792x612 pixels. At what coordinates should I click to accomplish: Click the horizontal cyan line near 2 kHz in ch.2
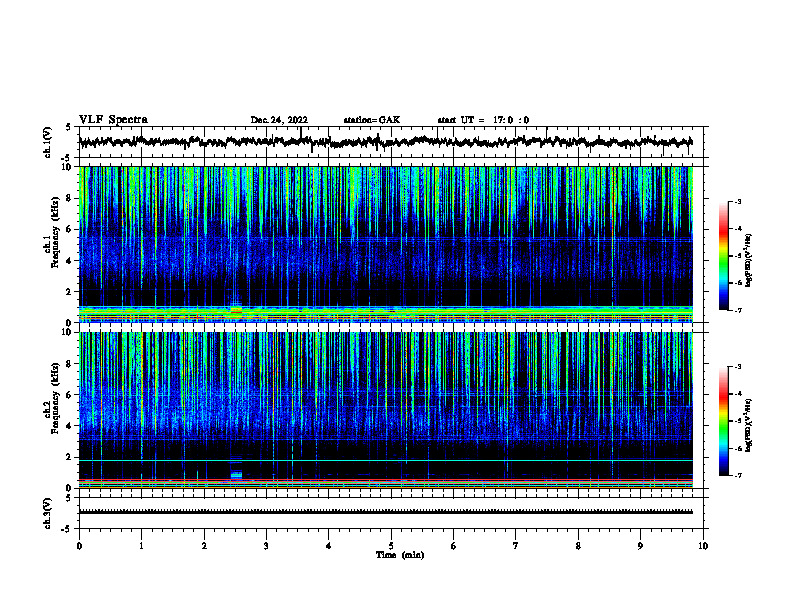(x=385, y=461)
